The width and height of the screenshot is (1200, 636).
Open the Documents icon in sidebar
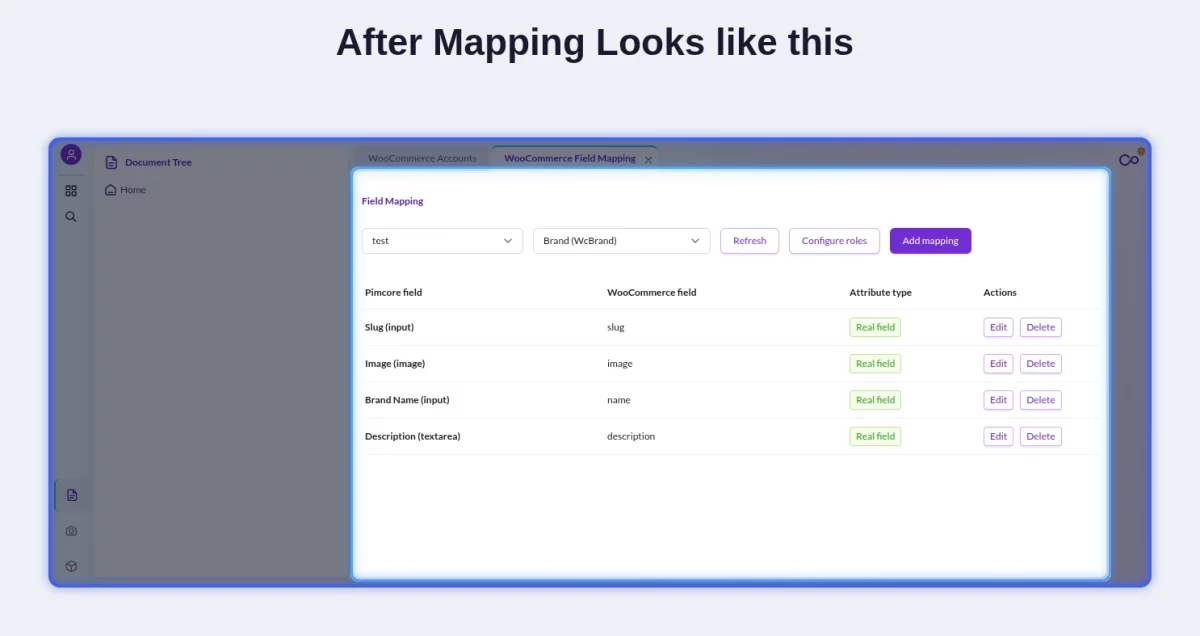[x=71, y=495]
